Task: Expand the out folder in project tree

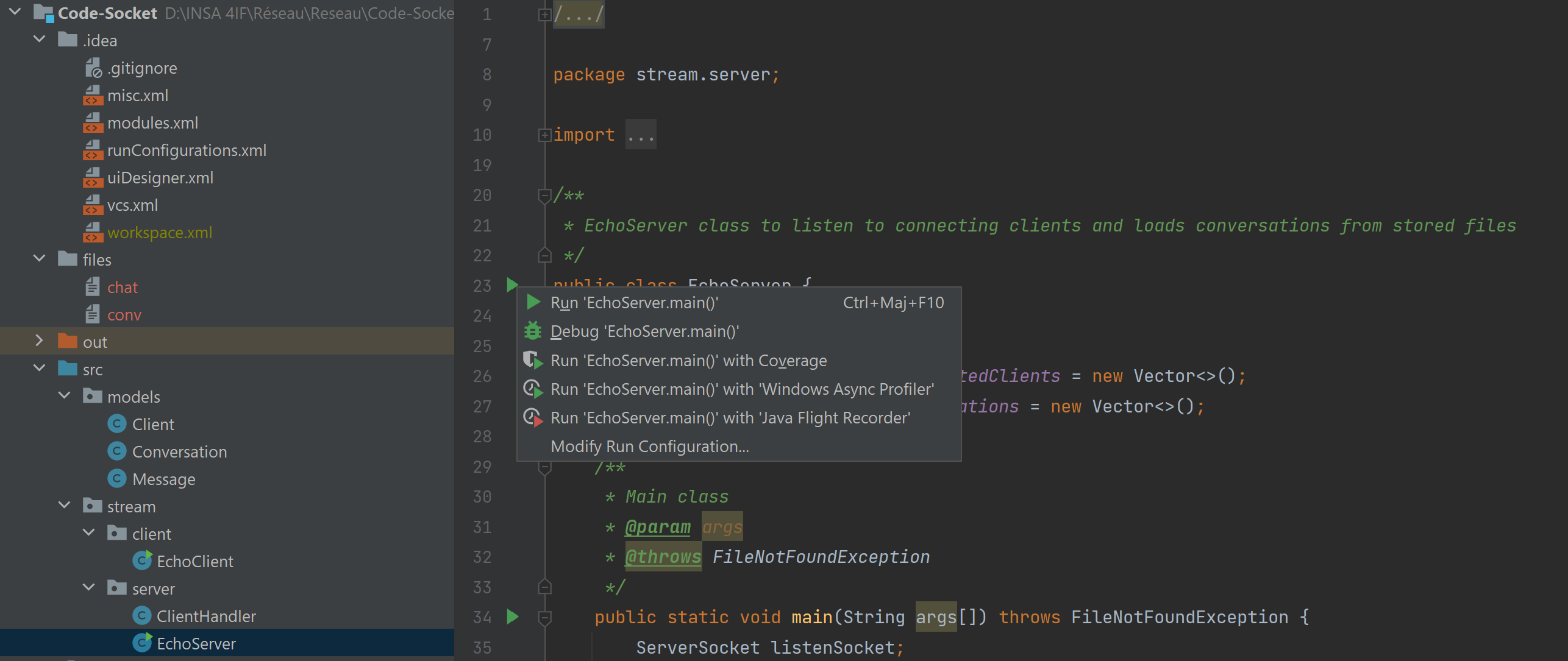Action: pyautogui.click(x=39, y=341)
